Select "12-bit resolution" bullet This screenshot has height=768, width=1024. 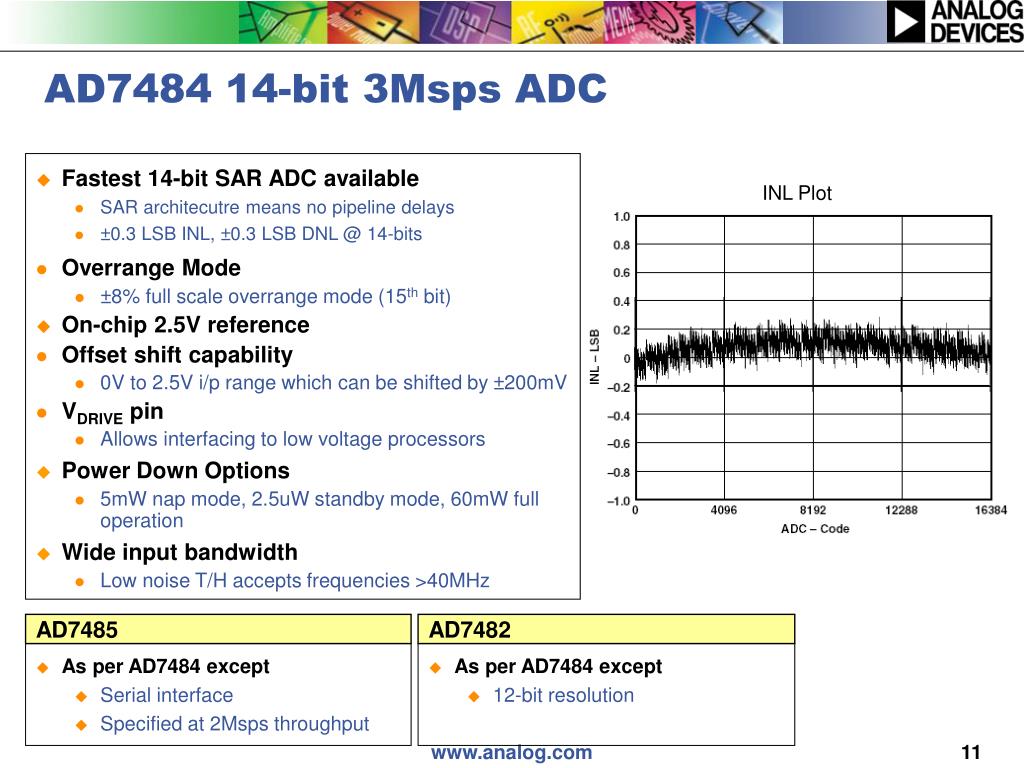(x=564, y=696)
